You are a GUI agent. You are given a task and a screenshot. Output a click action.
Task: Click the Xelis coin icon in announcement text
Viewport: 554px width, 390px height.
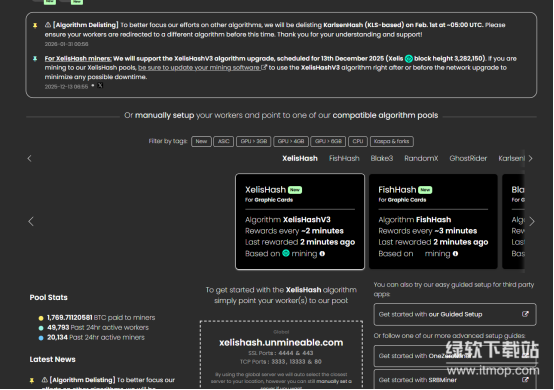[409, 59]
